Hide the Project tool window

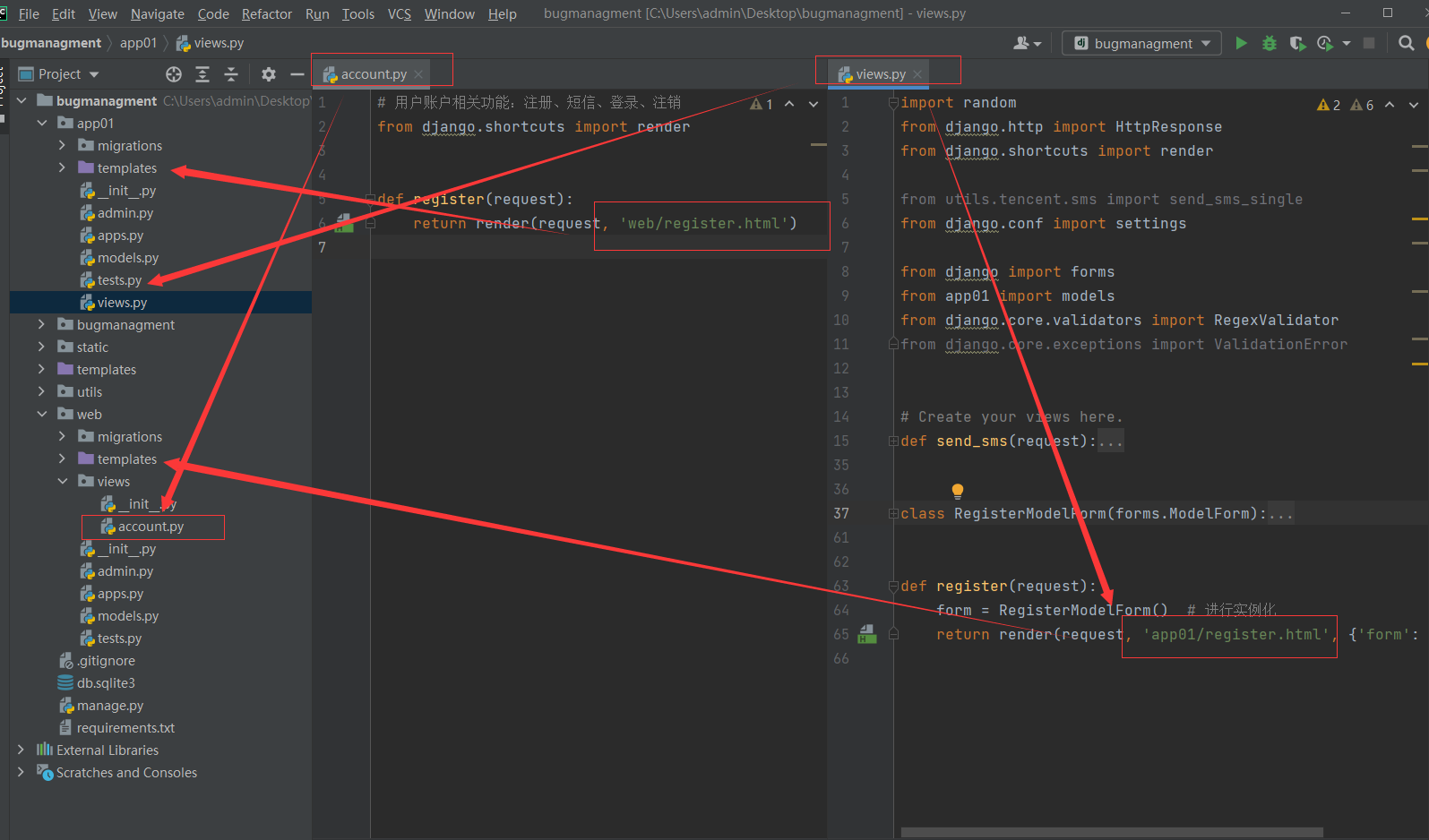[x=297, y=74]
